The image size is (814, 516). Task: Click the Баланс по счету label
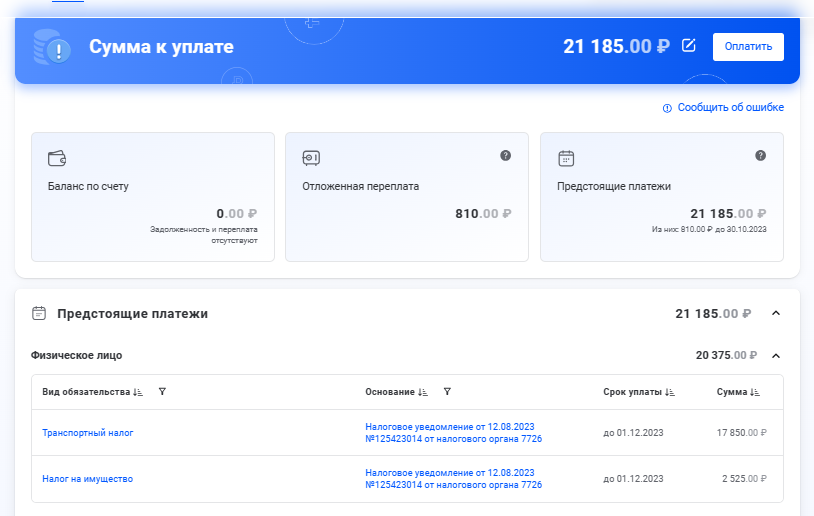tap(88, 186)
